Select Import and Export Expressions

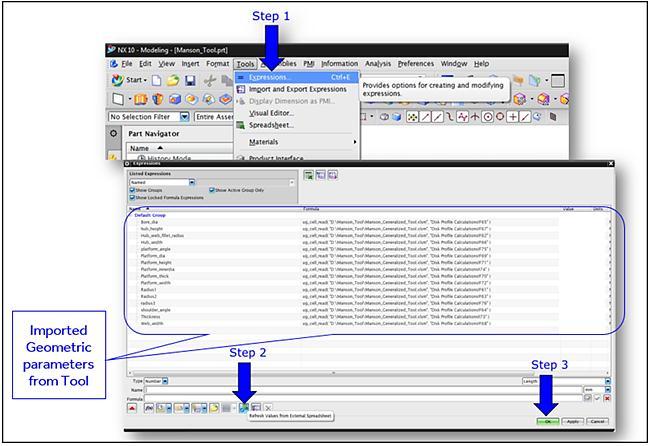coord(296,89)
